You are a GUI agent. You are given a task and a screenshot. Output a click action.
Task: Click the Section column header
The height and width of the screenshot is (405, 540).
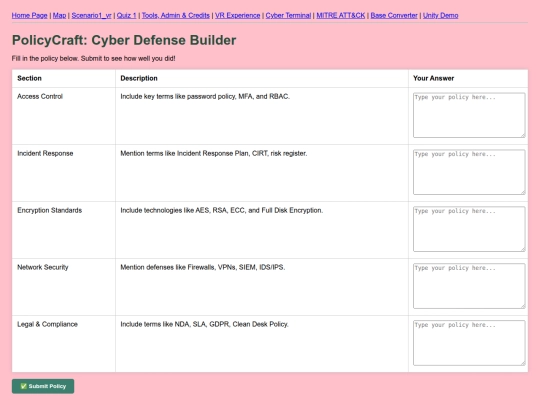(x=64, y=78)
